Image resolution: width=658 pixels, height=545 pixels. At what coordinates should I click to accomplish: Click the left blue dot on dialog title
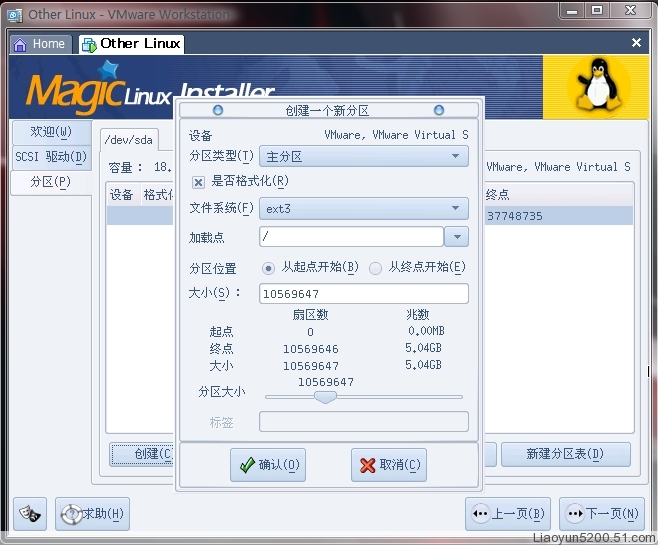point(218,110)
